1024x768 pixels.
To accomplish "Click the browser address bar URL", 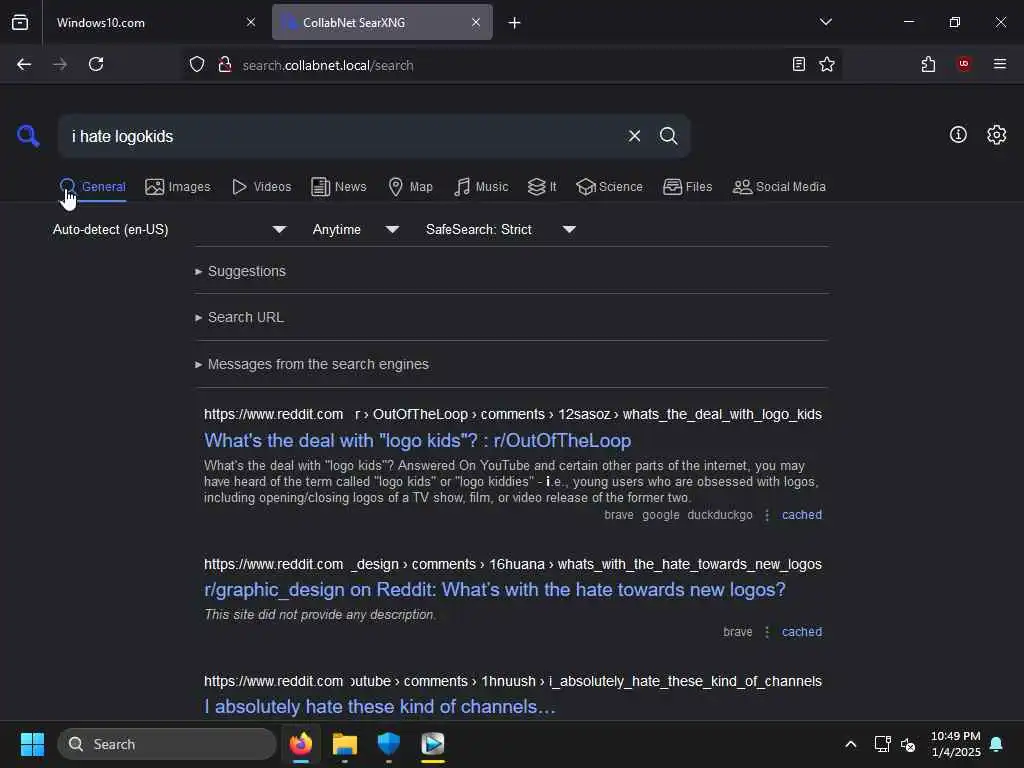I will click(x=328, y=65).
